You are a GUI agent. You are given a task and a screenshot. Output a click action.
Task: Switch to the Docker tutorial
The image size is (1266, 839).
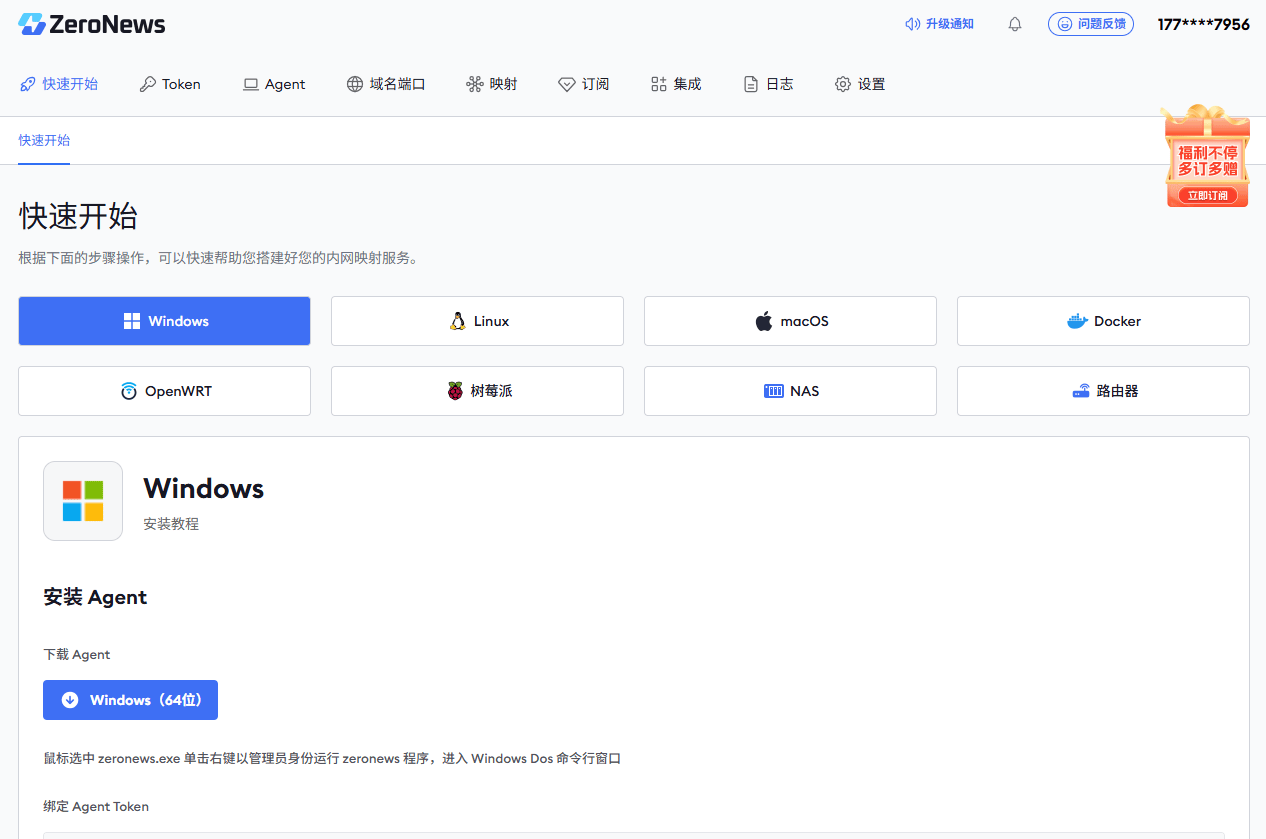pos(1103,321)
